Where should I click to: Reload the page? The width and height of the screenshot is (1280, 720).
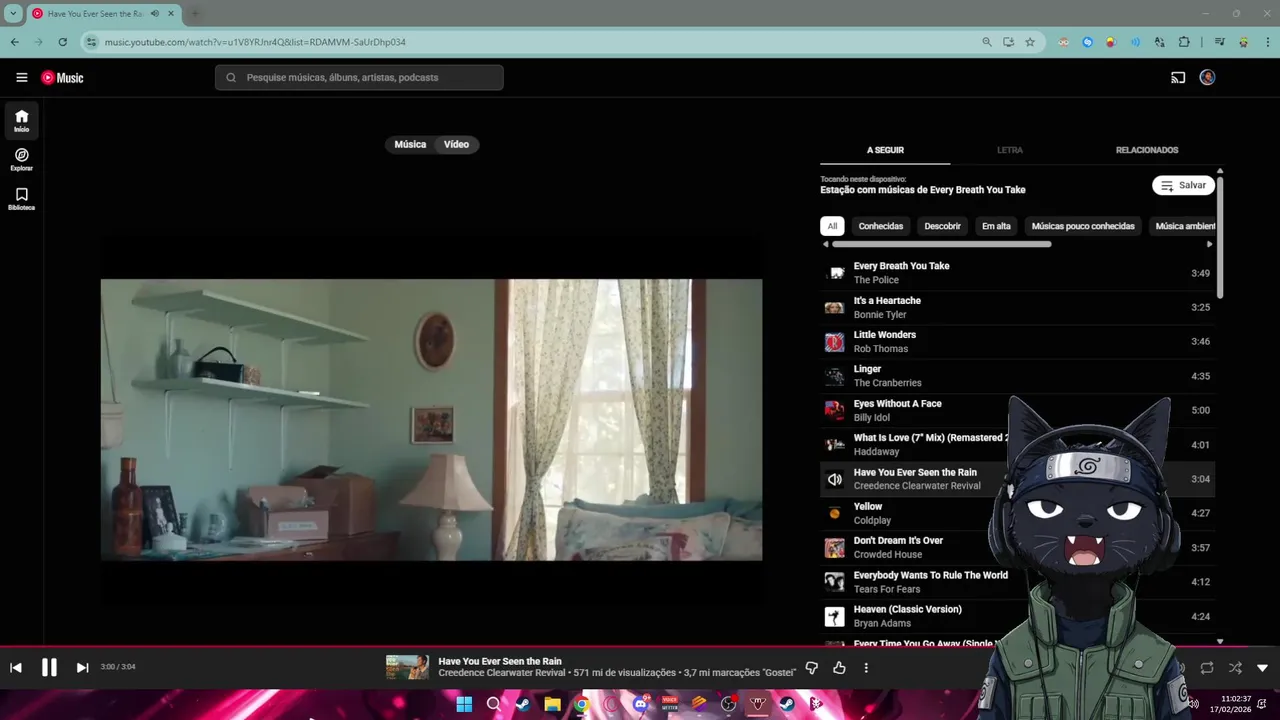click(x=62, y=42)
